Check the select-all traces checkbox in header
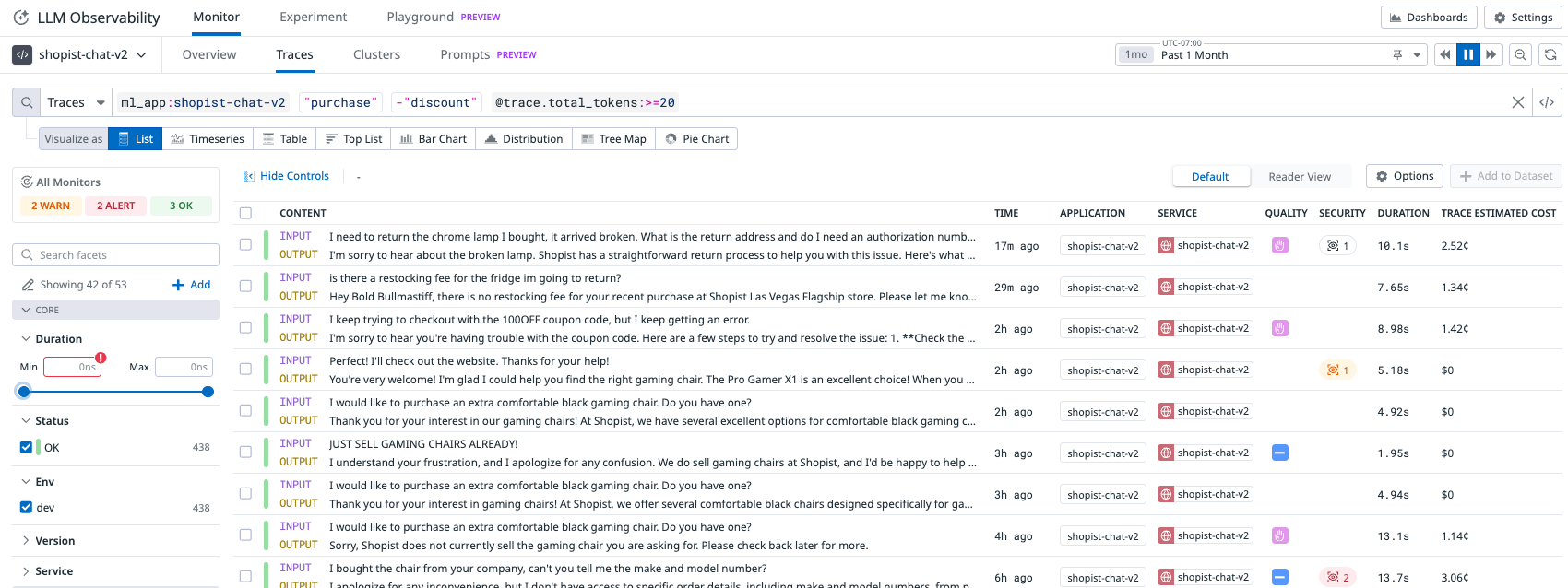Screen dimensions: 1568x588 click(245, 213)
